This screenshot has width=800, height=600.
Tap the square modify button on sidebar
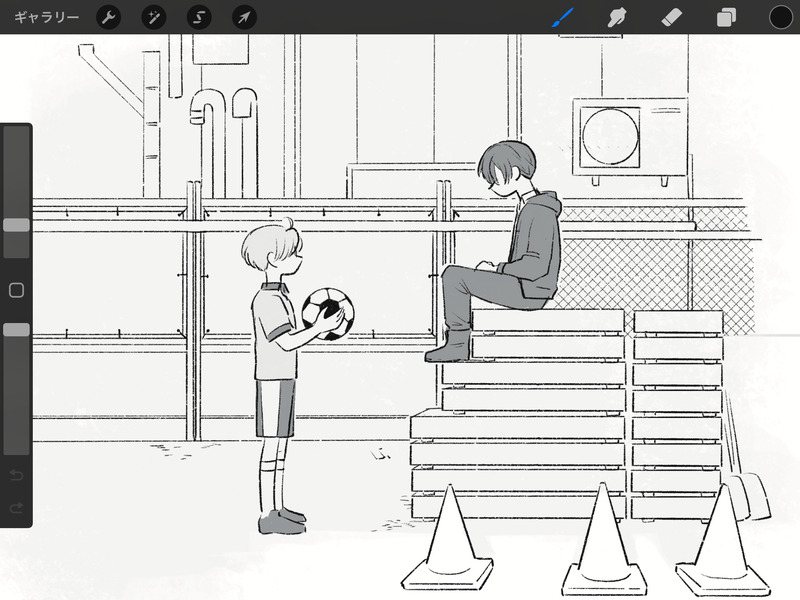tap(16, 290)
